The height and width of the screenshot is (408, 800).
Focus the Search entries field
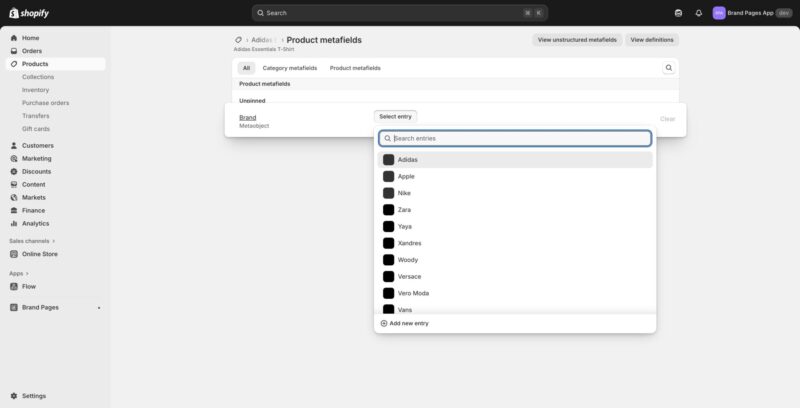pyautogui.click(x=515, y=138)
